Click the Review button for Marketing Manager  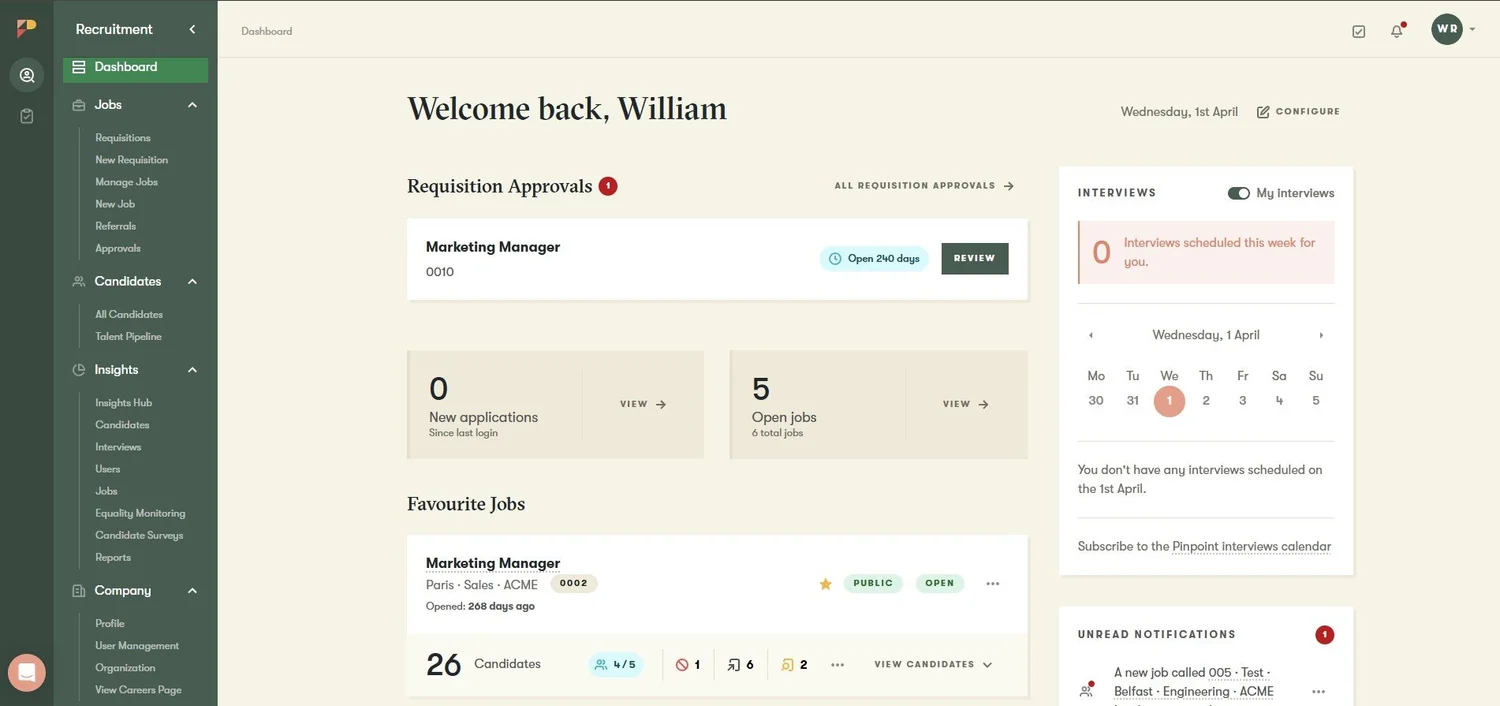pyautogui.click(x=975, y=259)
